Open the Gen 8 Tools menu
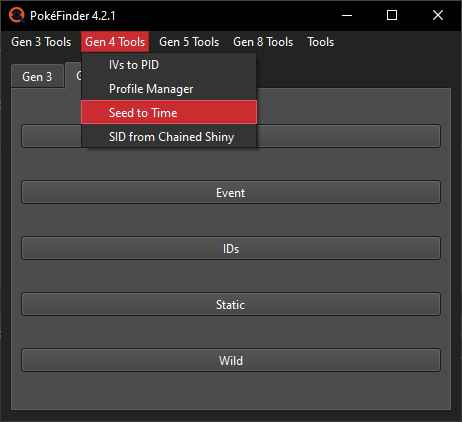The height and width of the screenshot is (422, 462). pyautogui.click(x=263, y=42)
